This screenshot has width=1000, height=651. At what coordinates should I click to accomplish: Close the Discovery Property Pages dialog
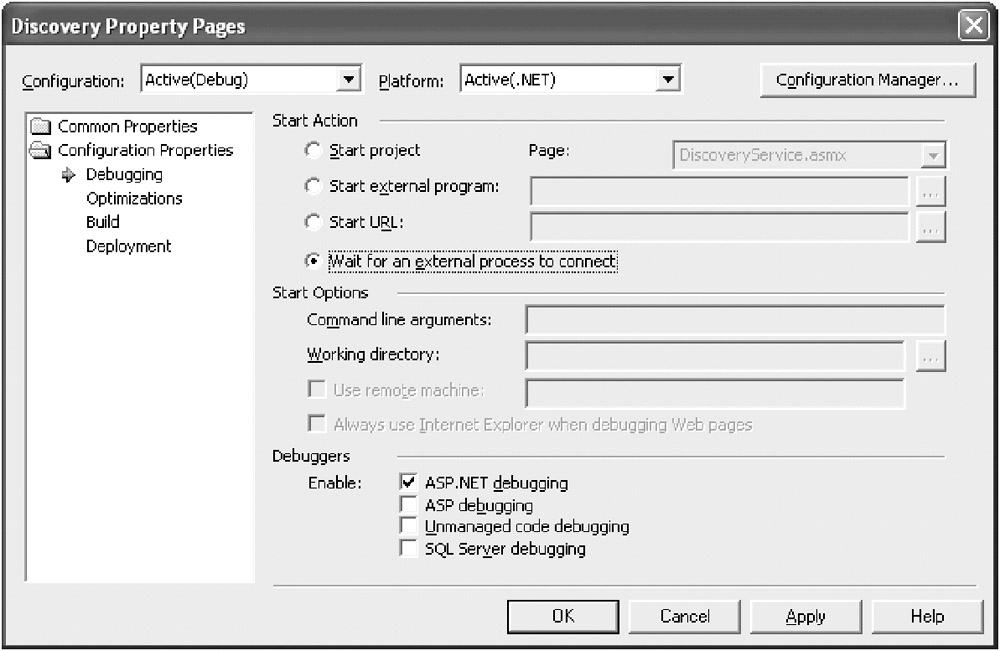(973, 27)
